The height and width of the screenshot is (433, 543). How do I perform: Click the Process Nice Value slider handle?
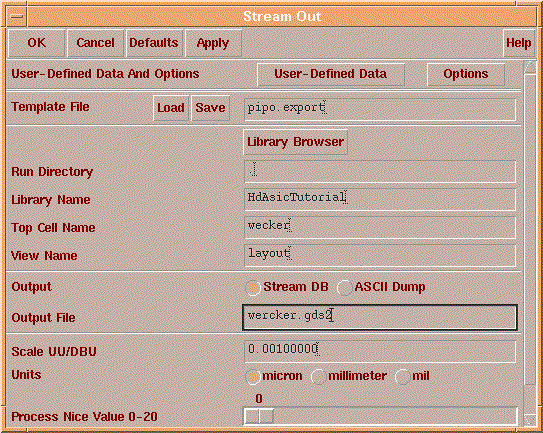point(259,416)
